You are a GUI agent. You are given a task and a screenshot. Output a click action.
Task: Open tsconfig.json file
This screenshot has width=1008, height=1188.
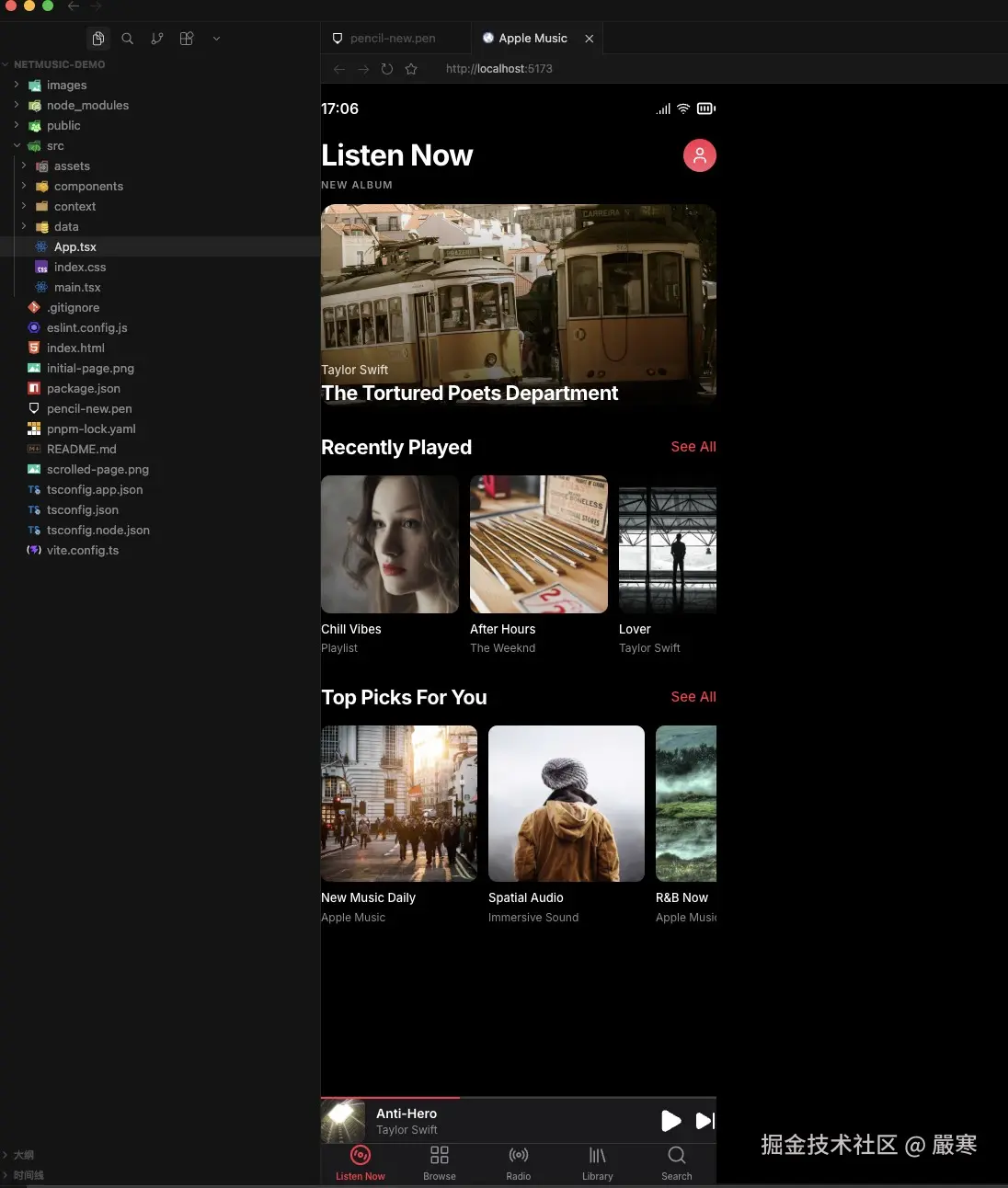[x=160, y=510]
